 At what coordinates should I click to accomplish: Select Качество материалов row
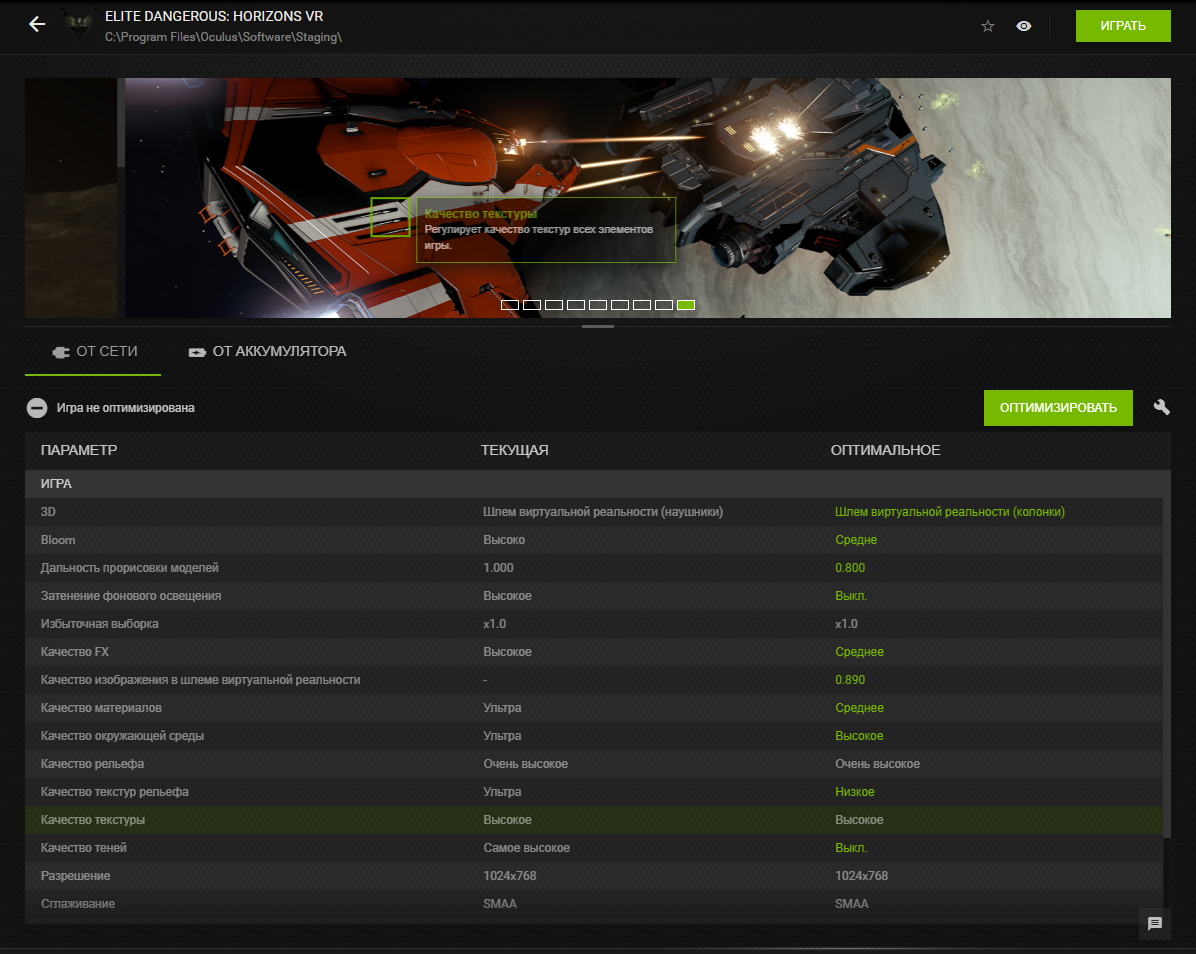coord(594,708)
